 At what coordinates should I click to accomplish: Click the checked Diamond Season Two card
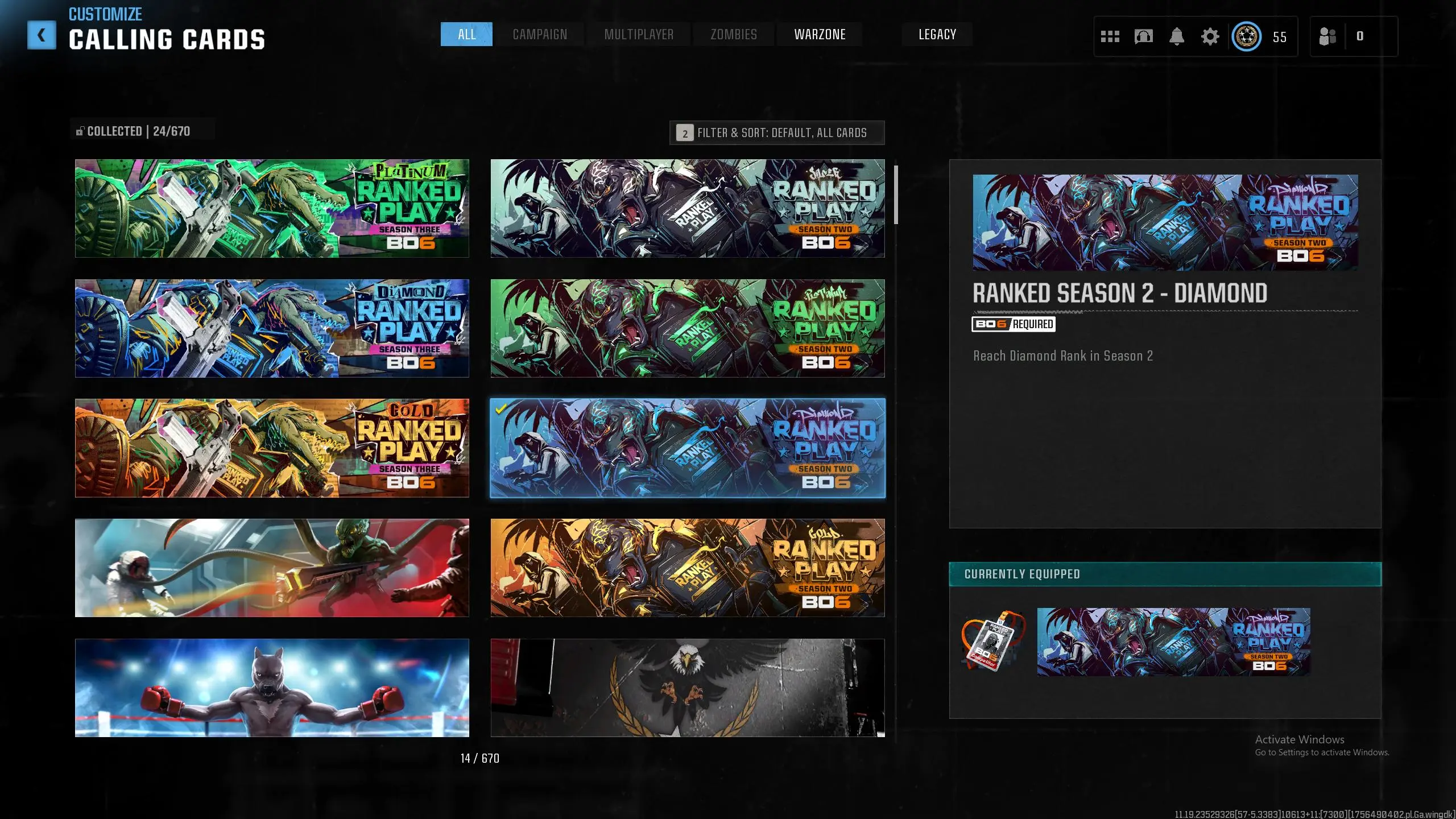coord(687,448)
